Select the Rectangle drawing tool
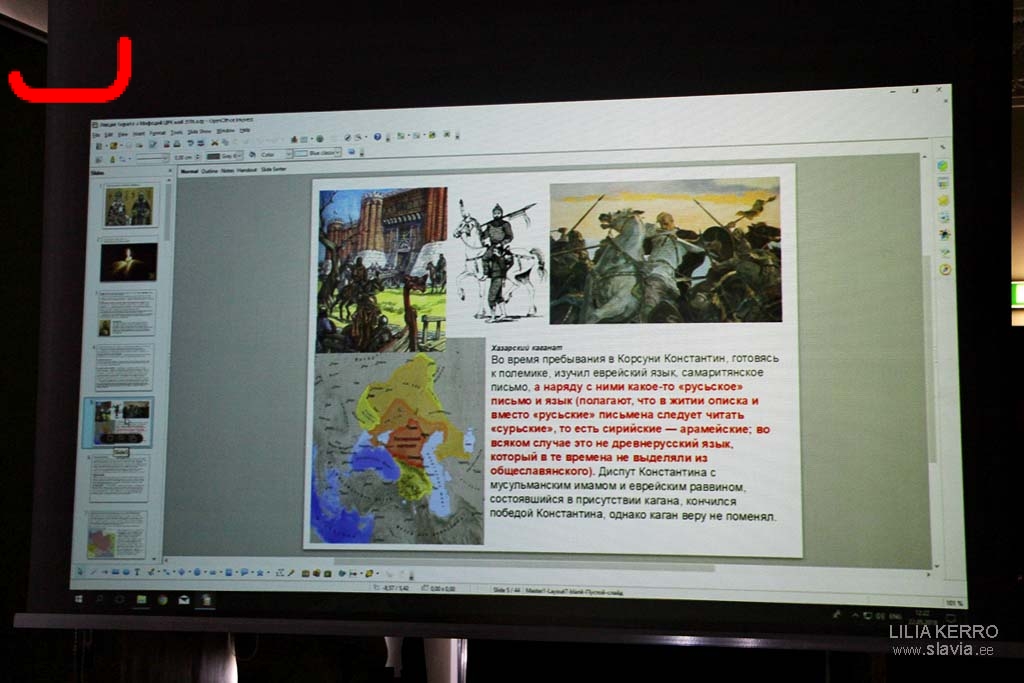Viewport: 1024px width, 683px height. point(116,573)
